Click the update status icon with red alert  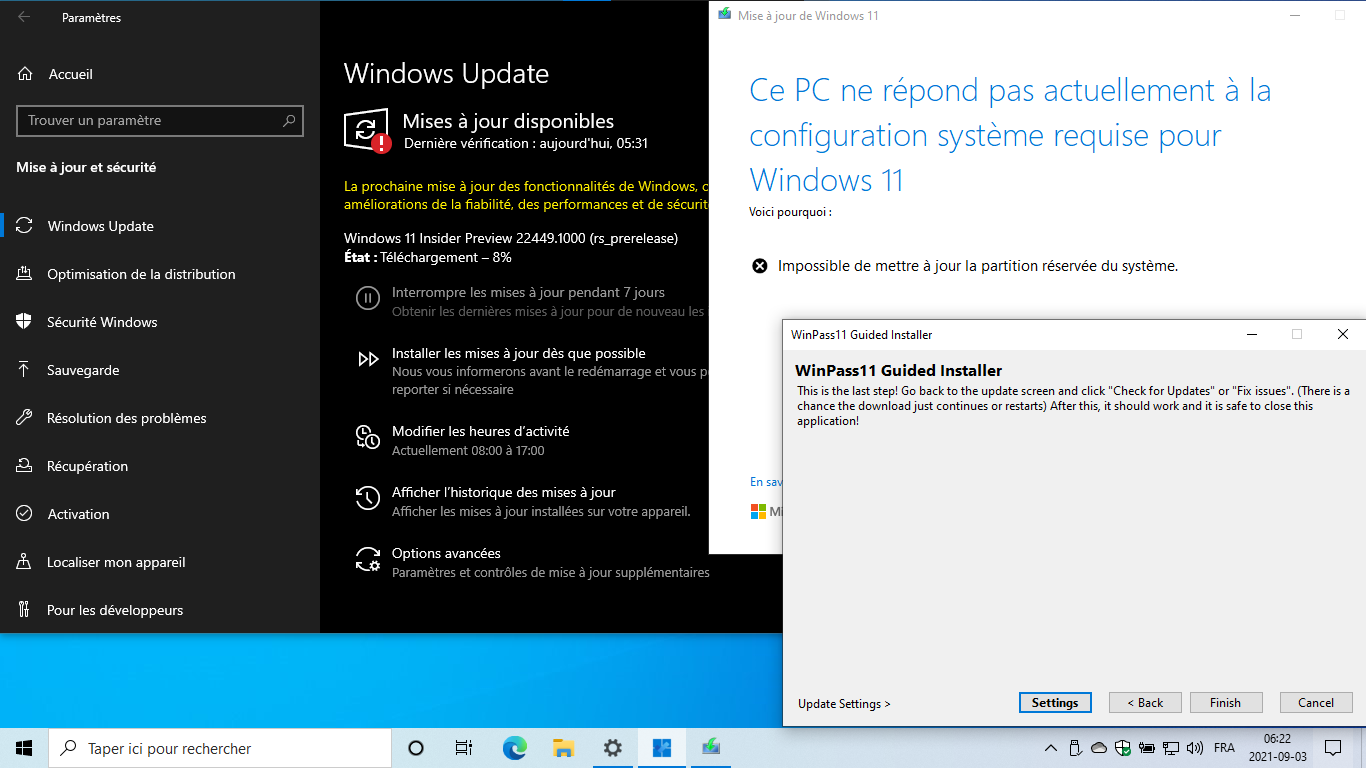[367, 131]
